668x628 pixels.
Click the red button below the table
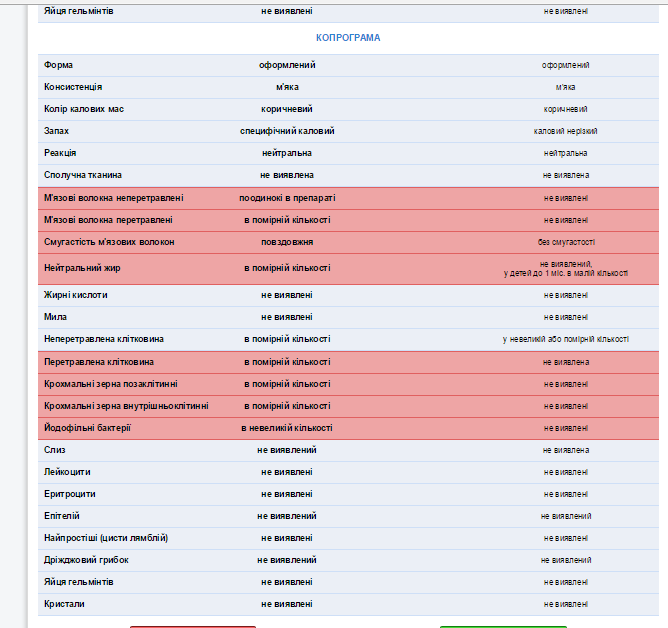192,625
